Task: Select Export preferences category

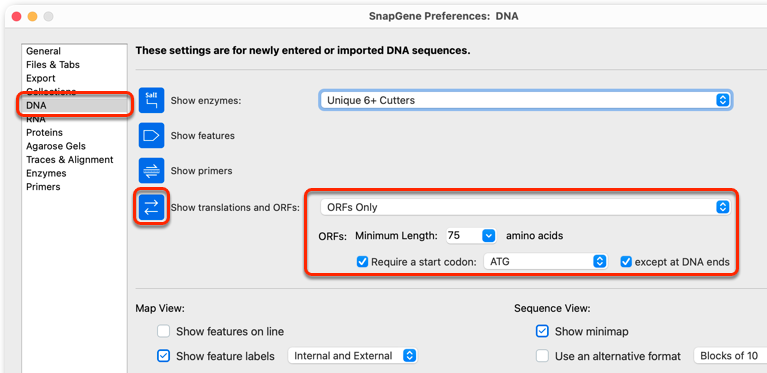Action: [74, 78]
